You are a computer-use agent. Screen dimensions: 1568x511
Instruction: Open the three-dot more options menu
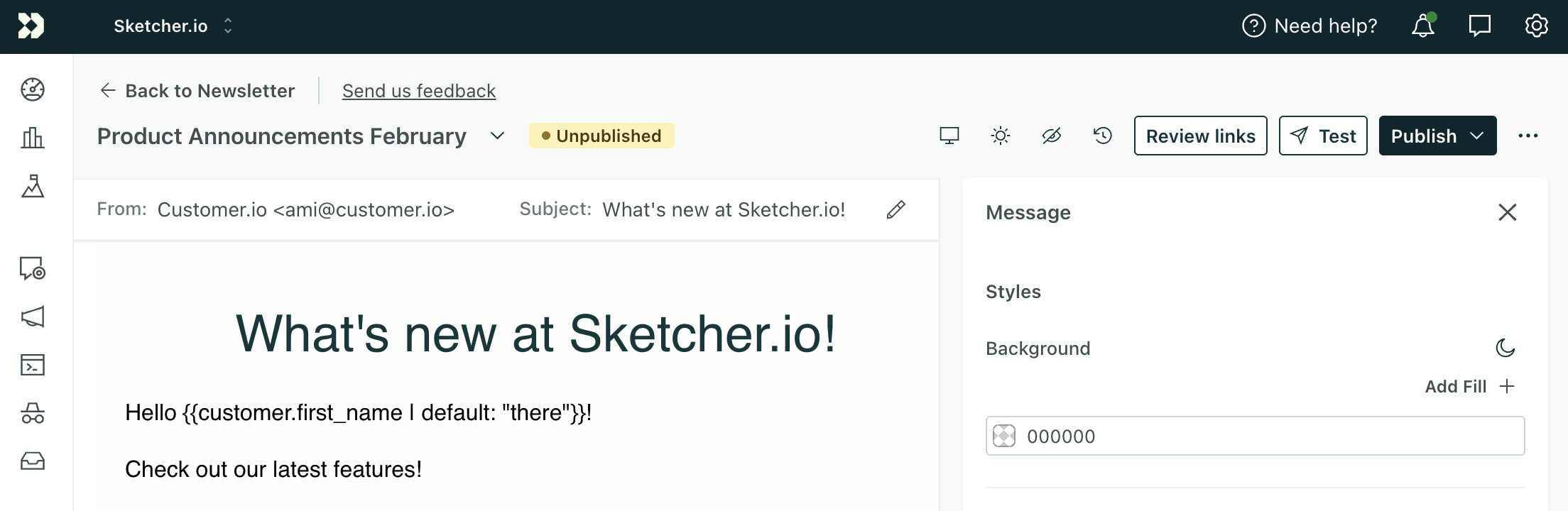[1528, 136]
